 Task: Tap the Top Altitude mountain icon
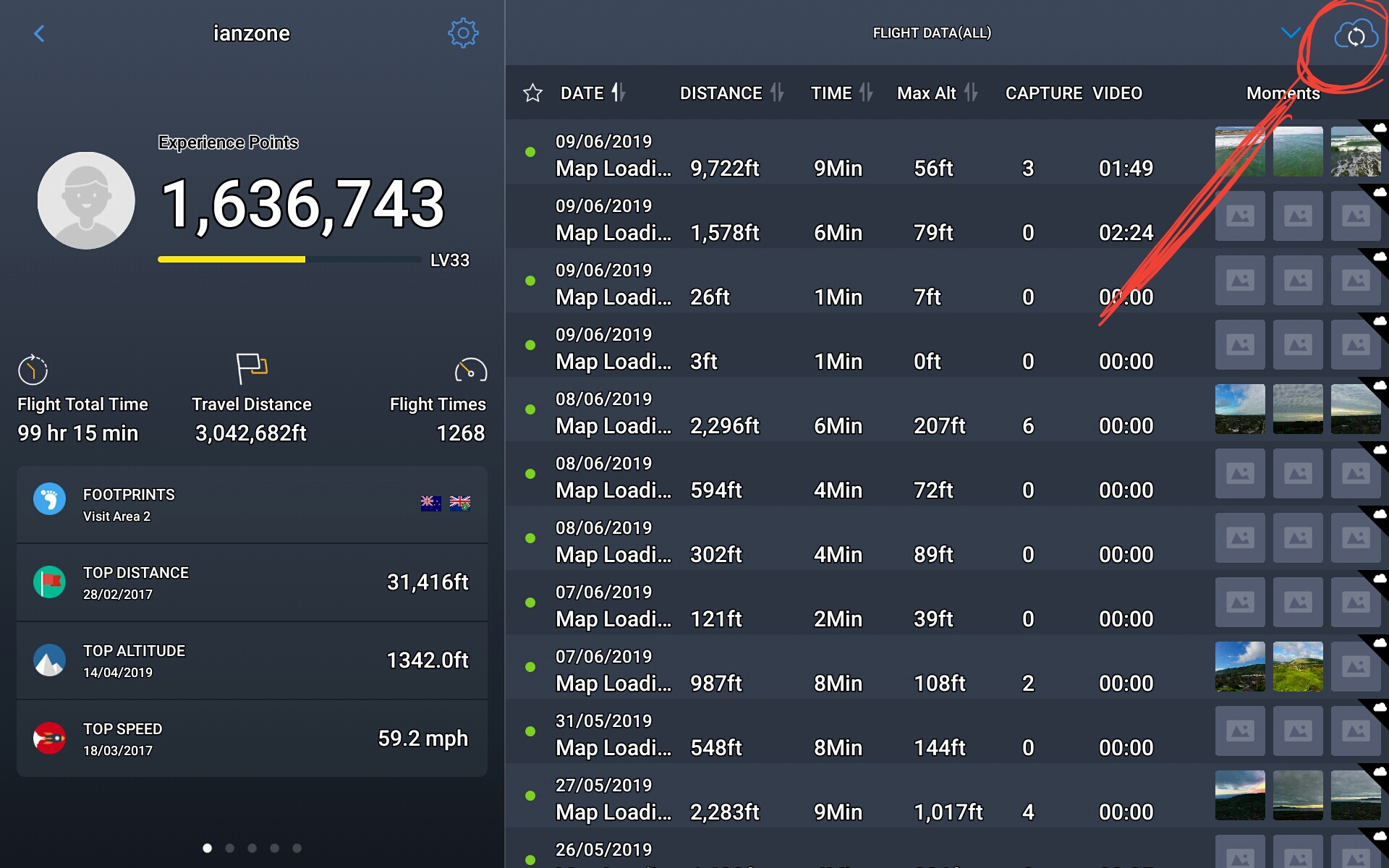pos(49,660)
